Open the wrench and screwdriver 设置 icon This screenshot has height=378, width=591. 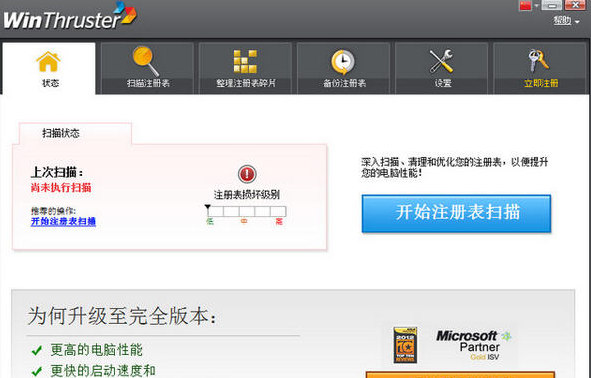coord(441,61)
